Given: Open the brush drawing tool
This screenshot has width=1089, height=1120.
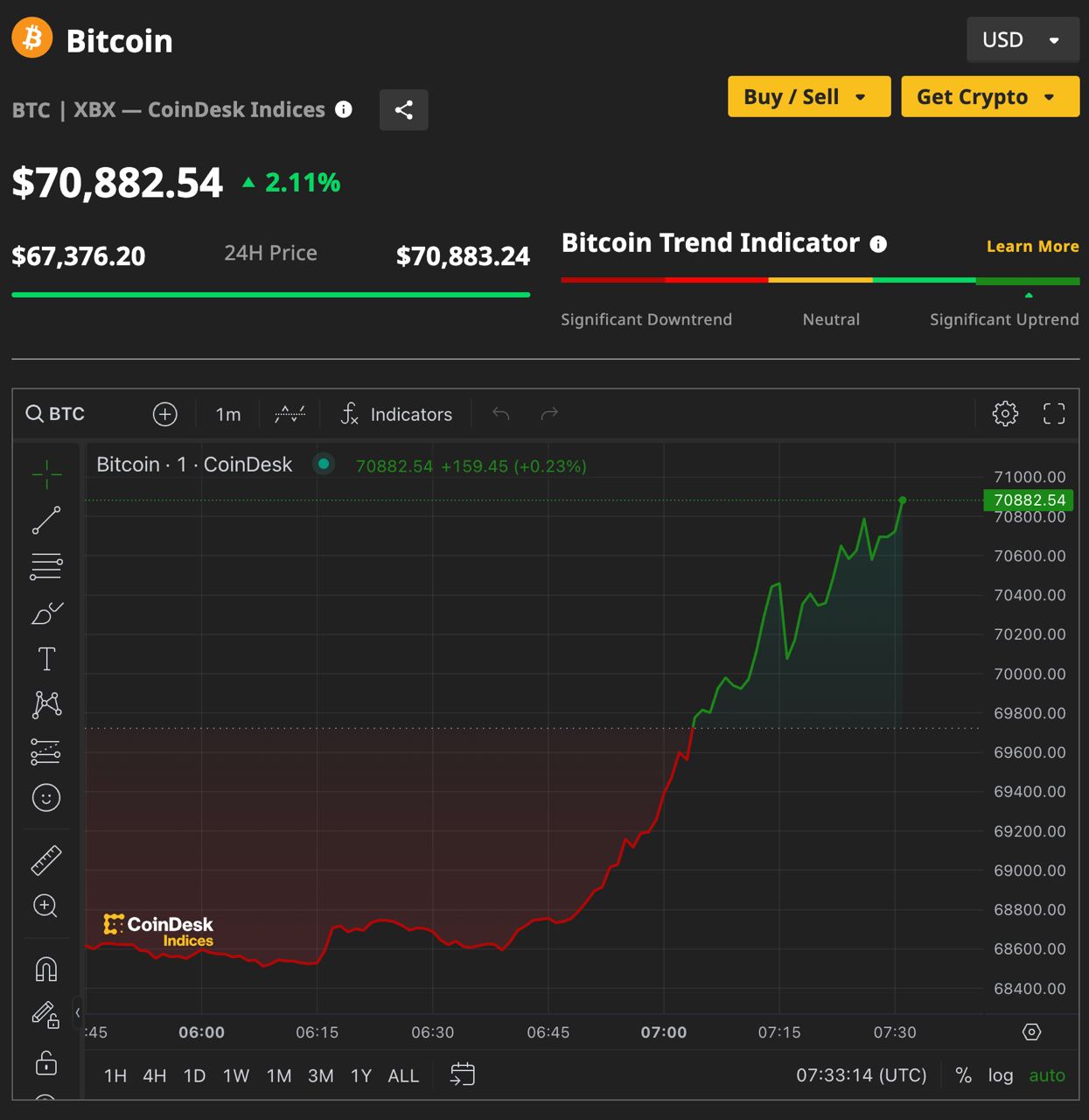Looking at the screenshot, I should pyautogui.click(x=46, y=612).
